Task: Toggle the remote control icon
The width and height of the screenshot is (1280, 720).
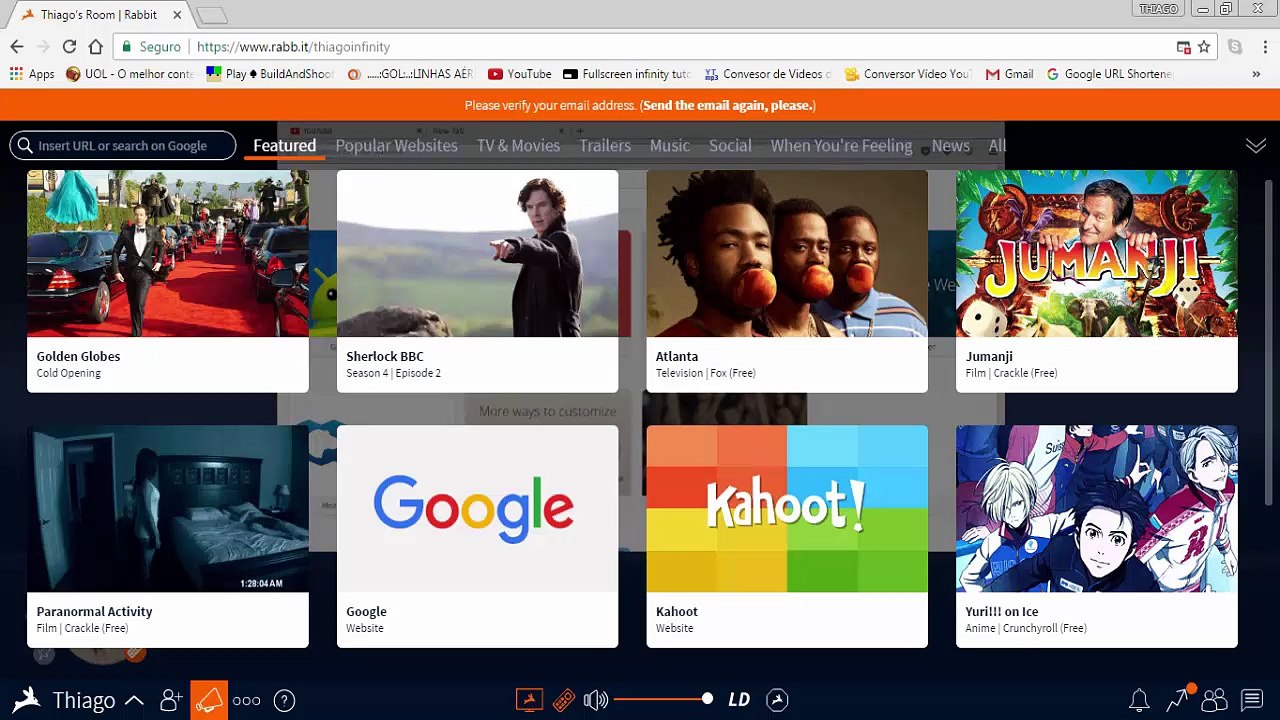Action: [x=563, y=700]
